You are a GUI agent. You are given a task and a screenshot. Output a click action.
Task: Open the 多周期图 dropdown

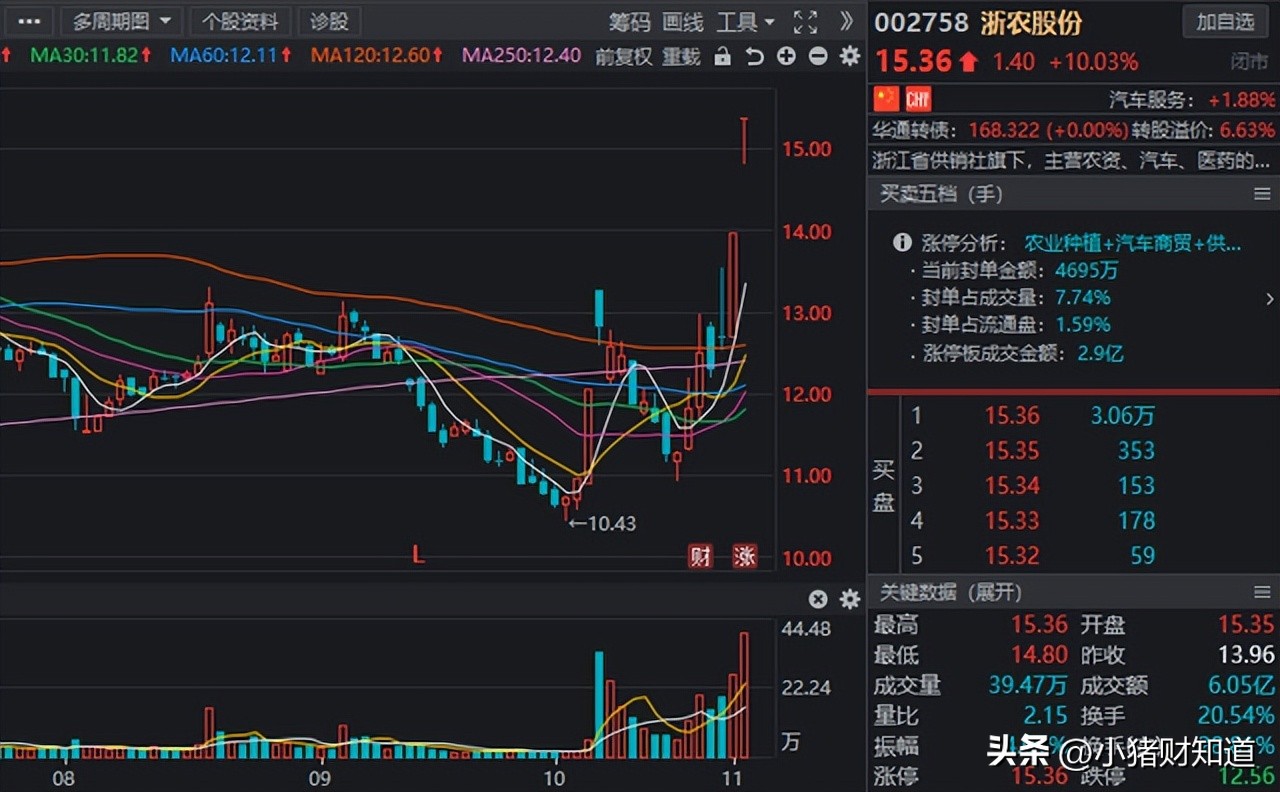pyautogui.click(x=120, y=21)
